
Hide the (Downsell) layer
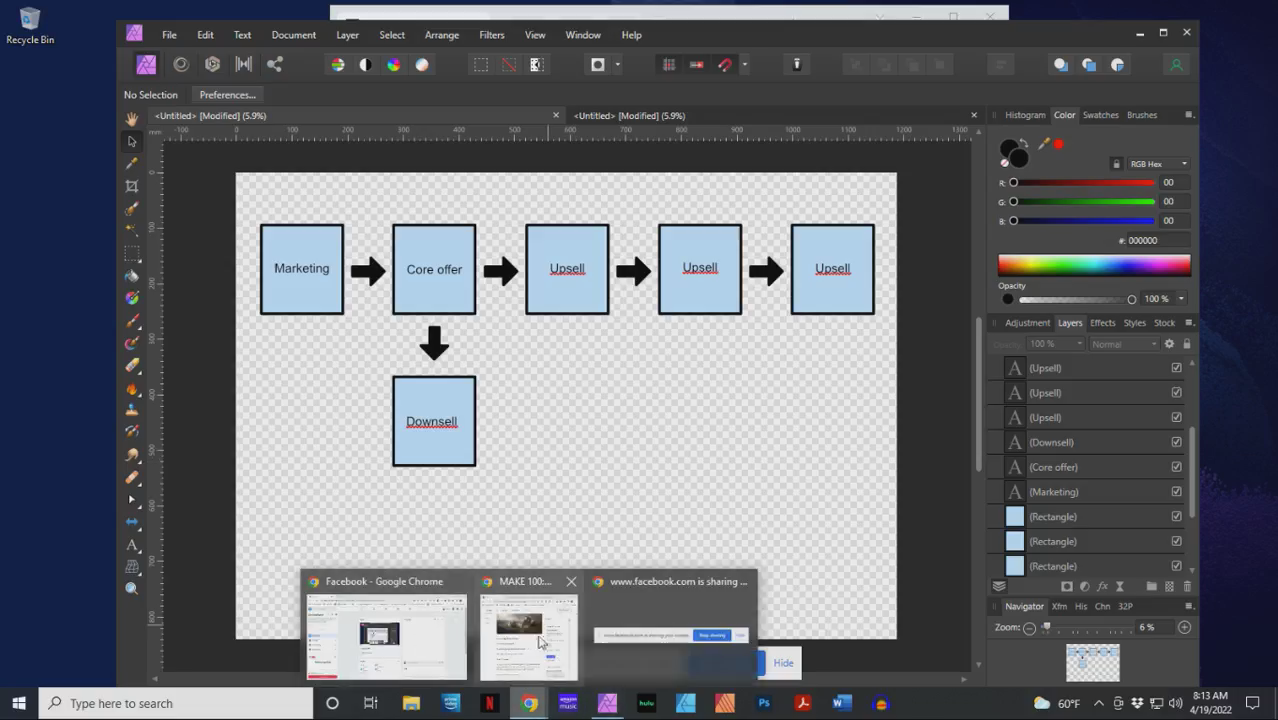[1176, 442]
